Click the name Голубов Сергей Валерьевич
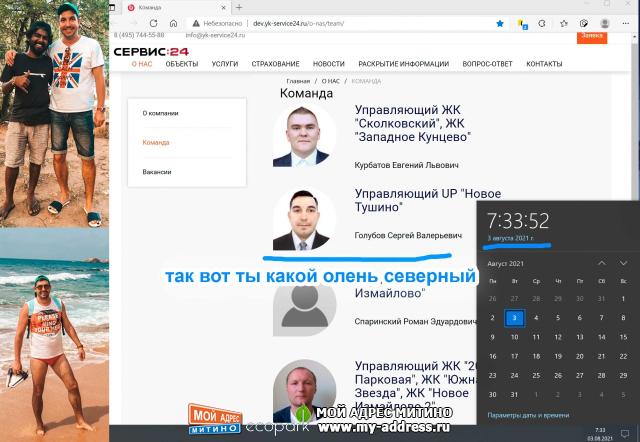Screen dimensions: 640x442 (x=408, y=235)
